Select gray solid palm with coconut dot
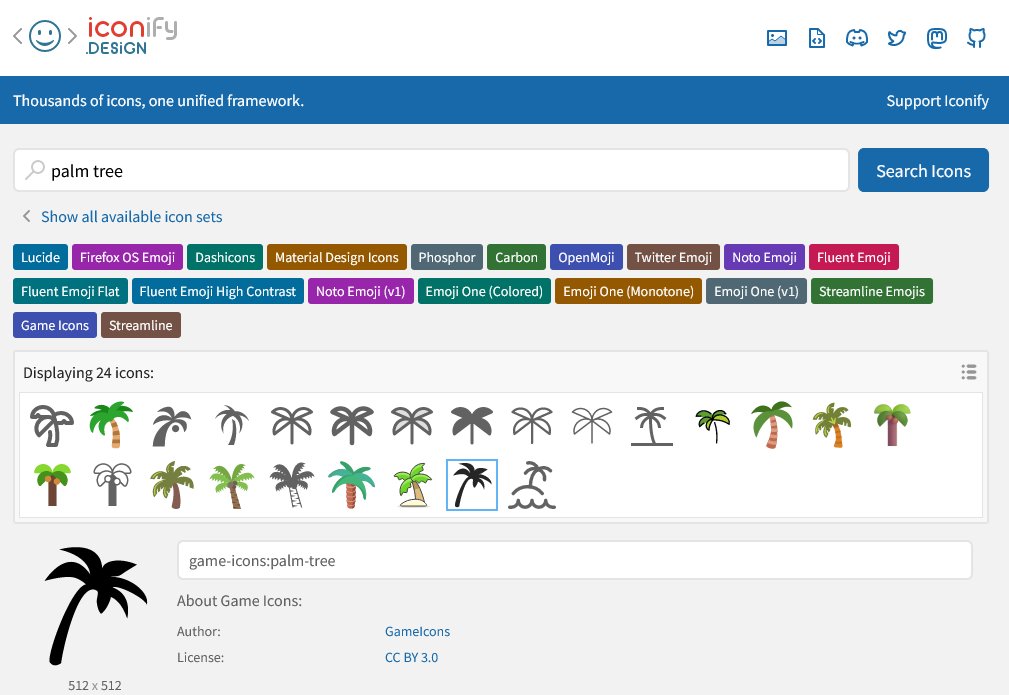This screenshot has height=695, width=1009. 172,426
